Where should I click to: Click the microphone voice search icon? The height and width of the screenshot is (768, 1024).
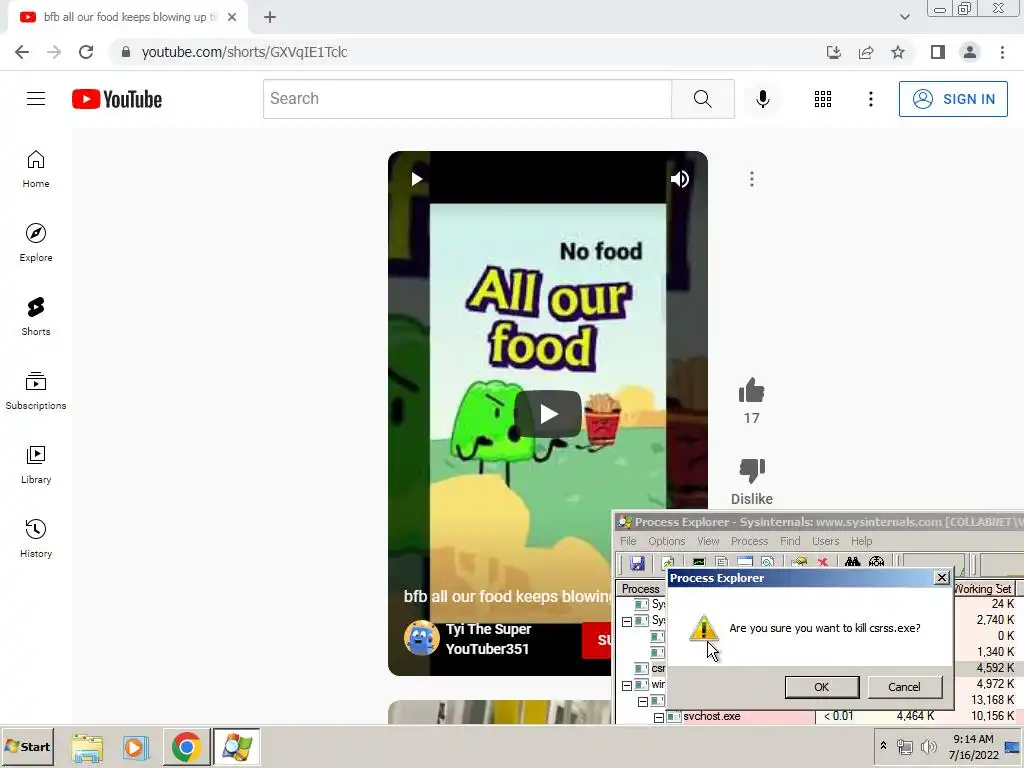click(x=762, y=99)
